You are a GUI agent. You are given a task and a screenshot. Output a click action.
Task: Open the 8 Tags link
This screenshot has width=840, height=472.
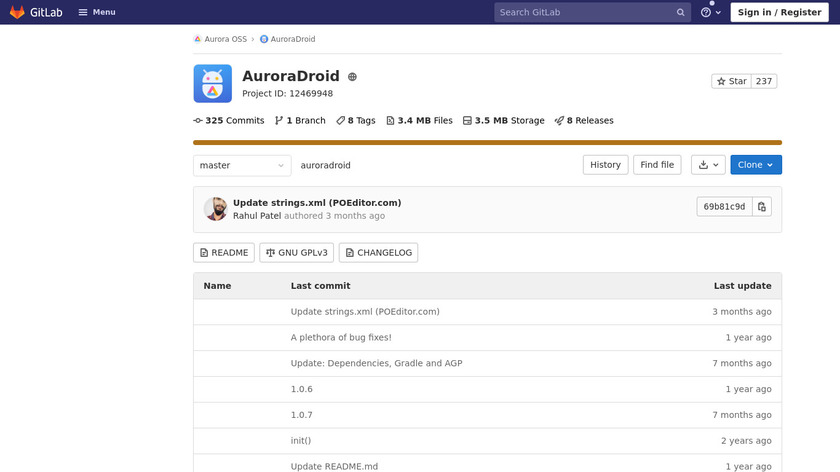356,121
